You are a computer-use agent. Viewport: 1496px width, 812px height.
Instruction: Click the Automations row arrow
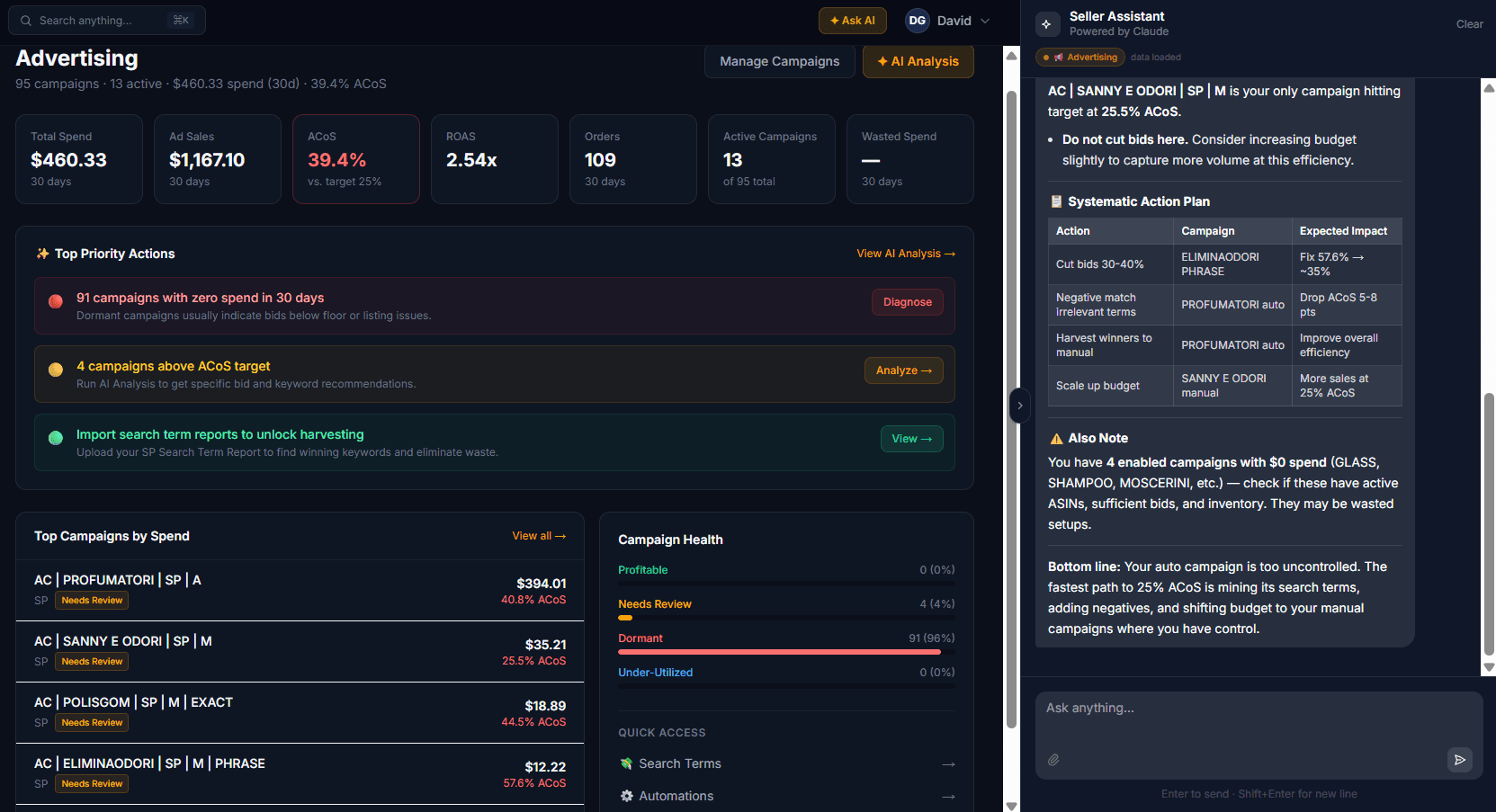point(948,797)
